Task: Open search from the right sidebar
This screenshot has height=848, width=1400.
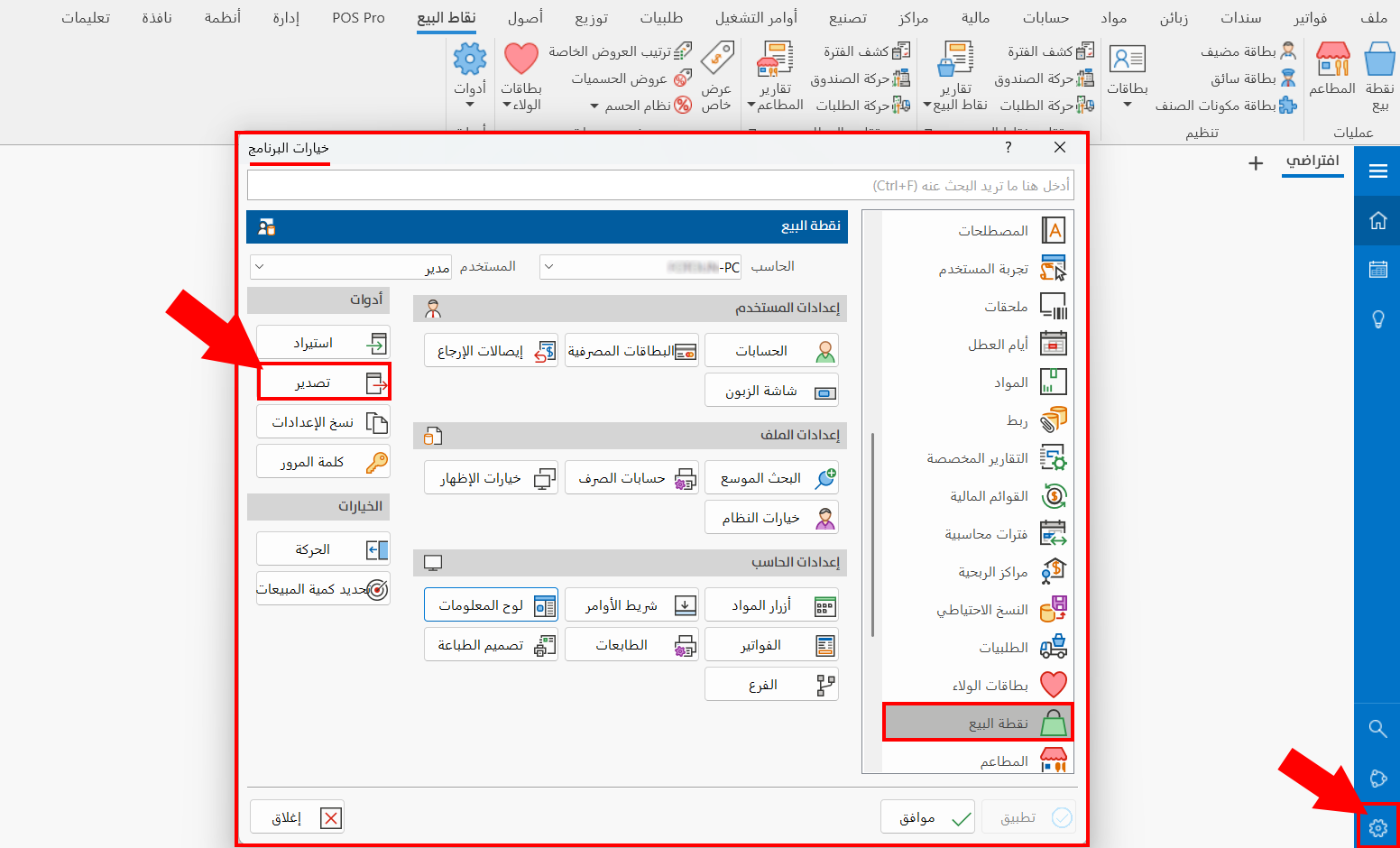Action: (1377, 728)
